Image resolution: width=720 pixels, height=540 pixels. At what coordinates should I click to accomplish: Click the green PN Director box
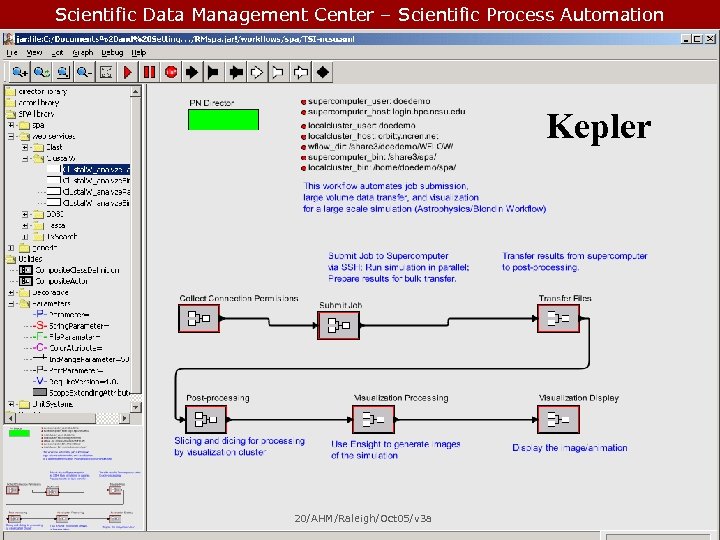click(223, 119)
